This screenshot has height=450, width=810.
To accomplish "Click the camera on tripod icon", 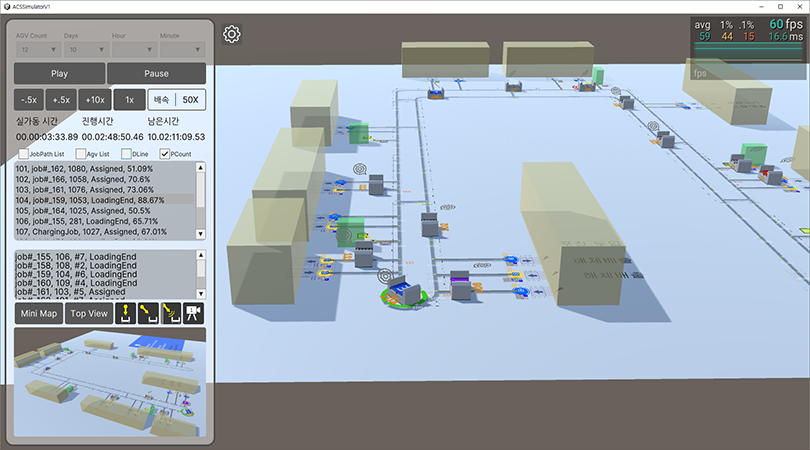I will (x=194, y=313).
